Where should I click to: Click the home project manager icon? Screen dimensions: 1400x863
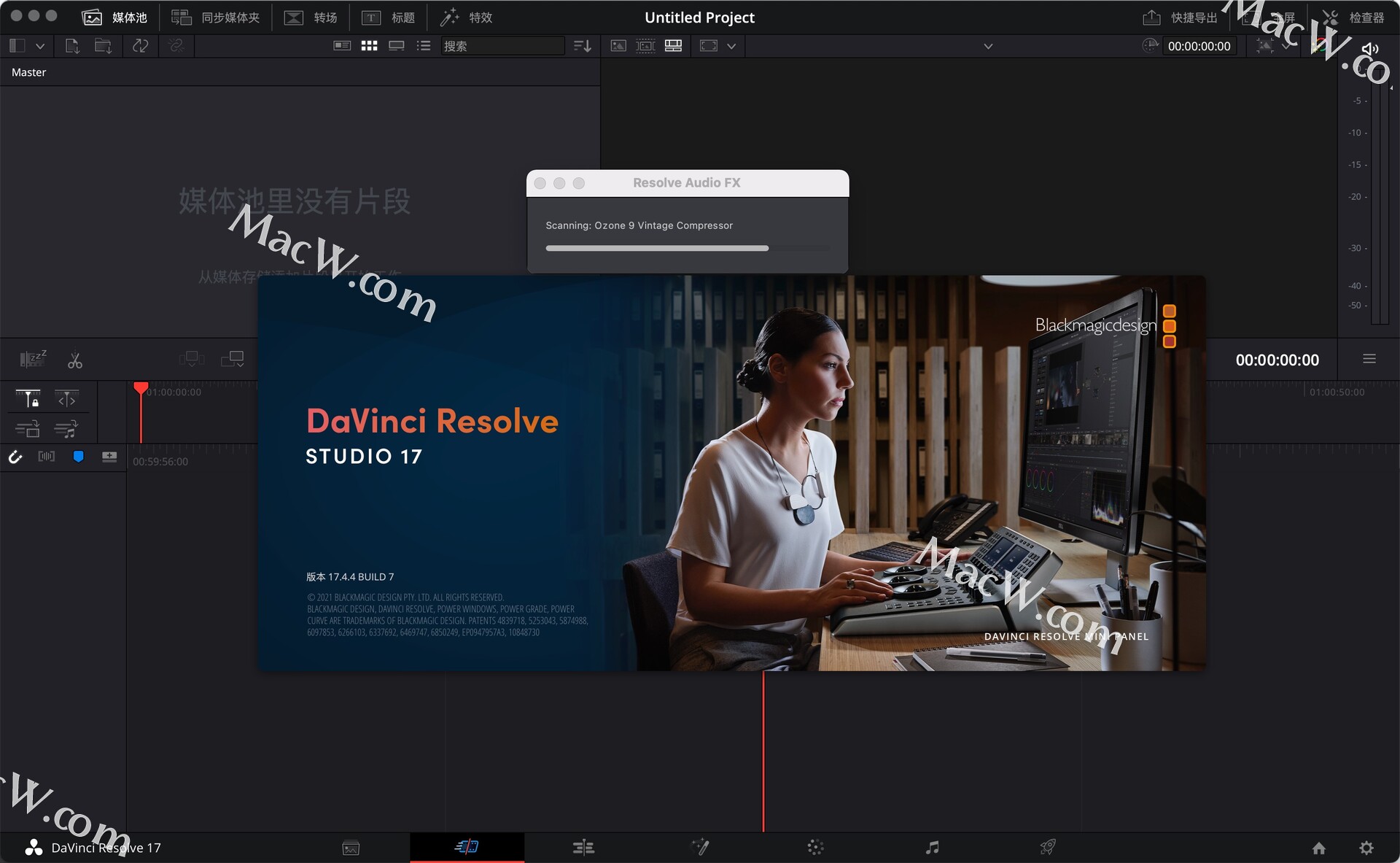[1319, 848]
